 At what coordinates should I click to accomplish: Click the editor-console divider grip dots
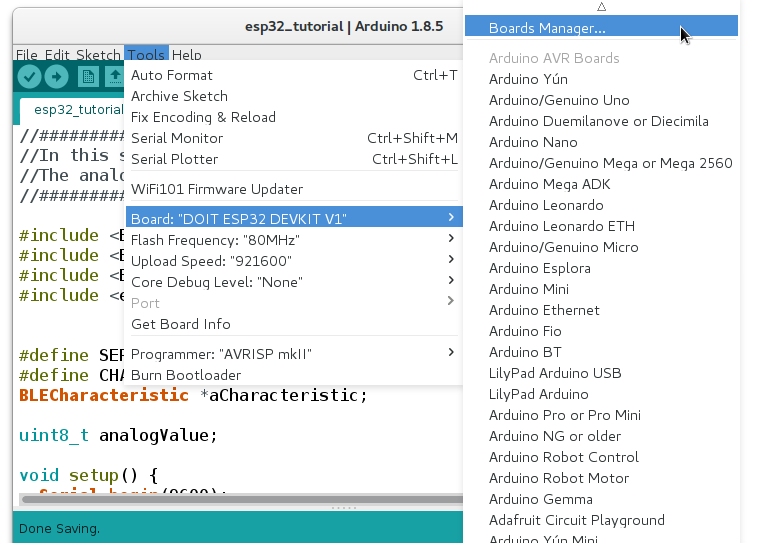pos(344,508)
